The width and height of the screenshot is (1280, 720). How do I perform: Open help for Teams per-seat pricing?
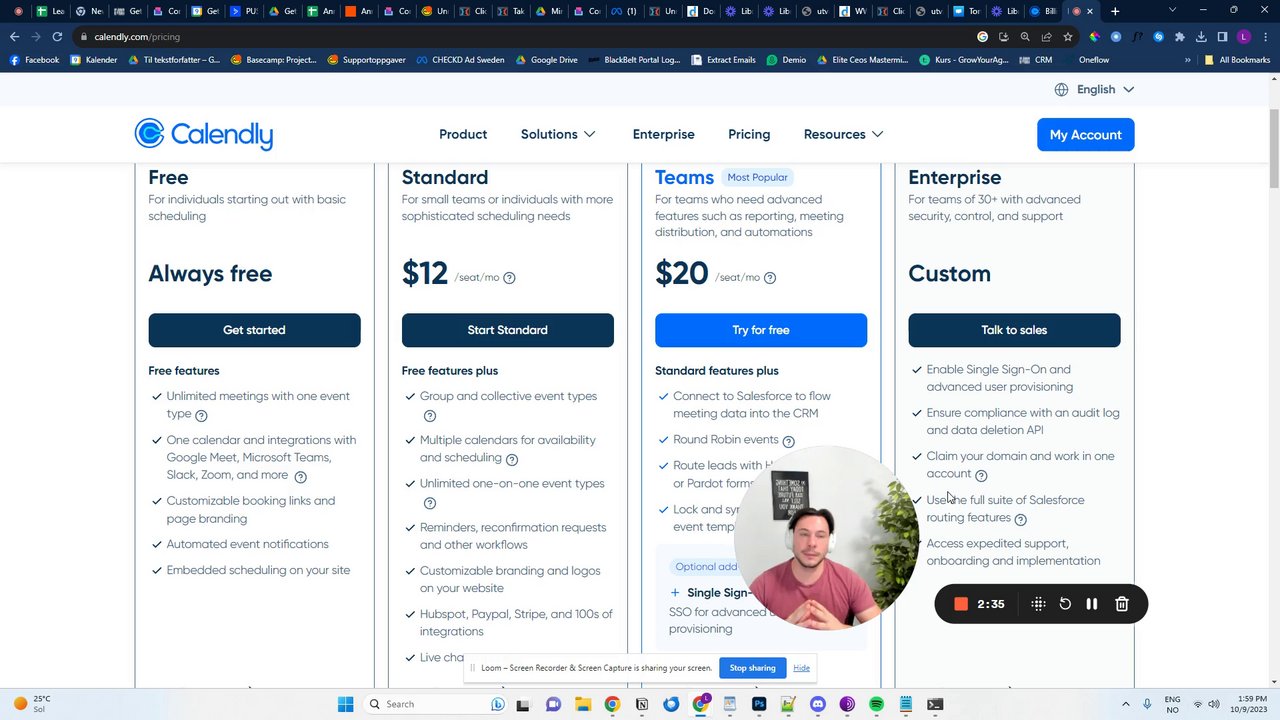770,278
